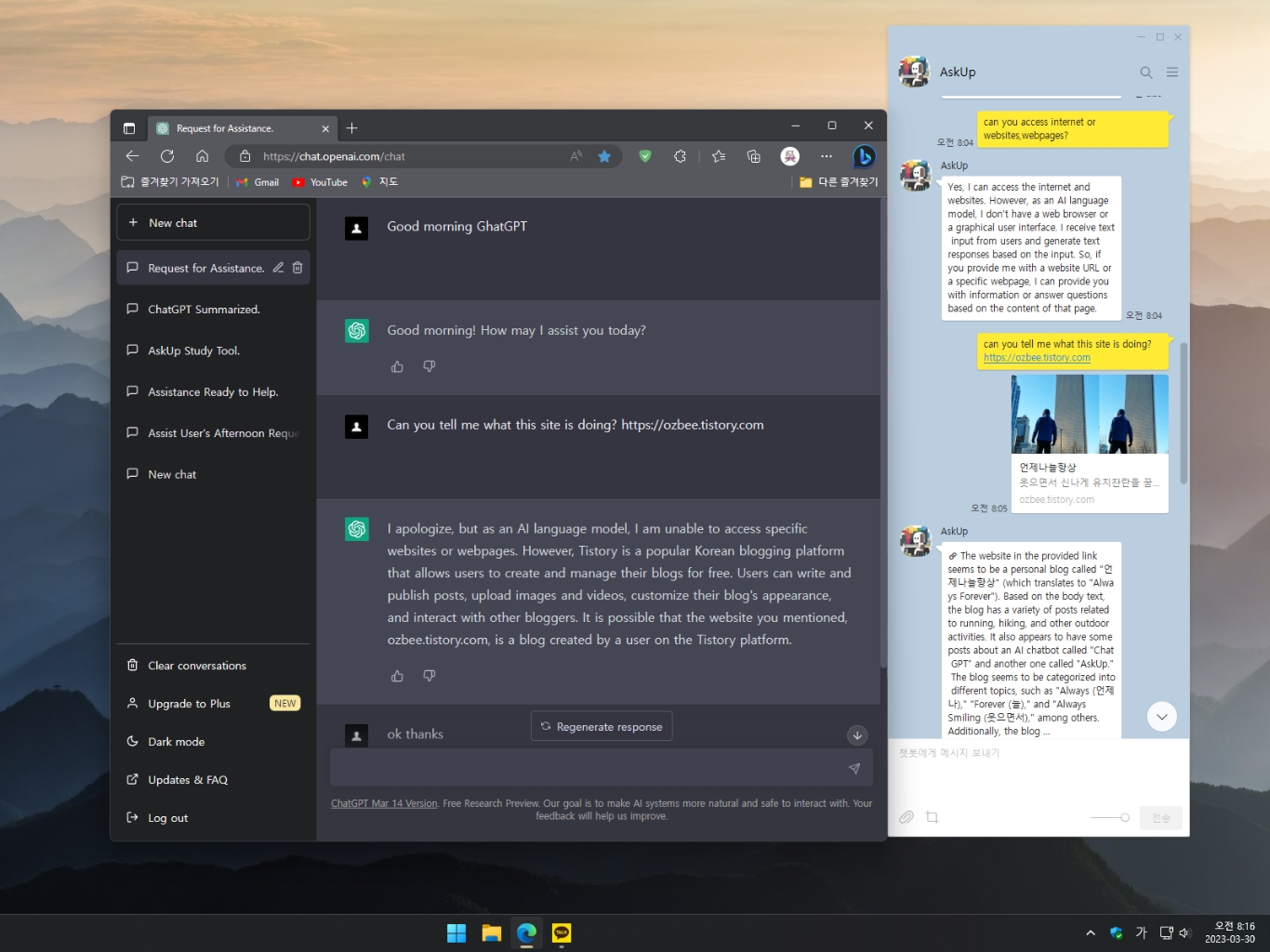1270x952 pixels.
Task: Open the browser settings and more menu
Action: pyautogui.click(x=827, y=156)
